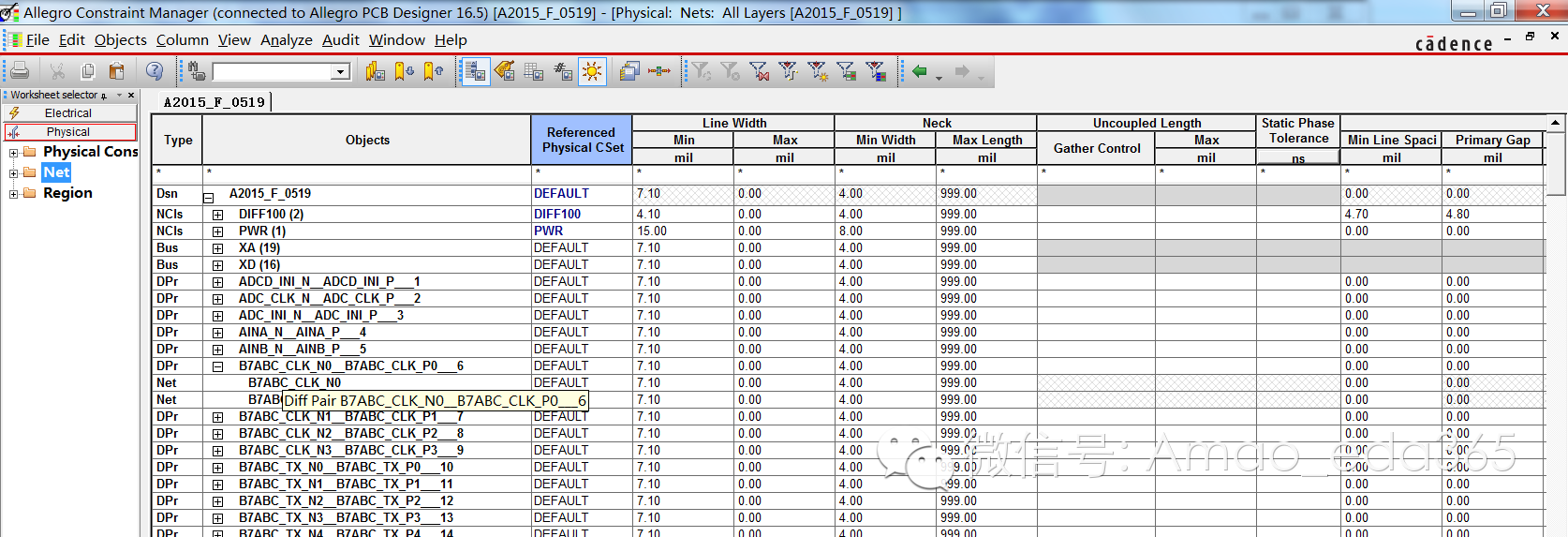The width and height of the screenshot is (1568, 537).
Task: Click the 4.80 primary gap cell
Action: tap(1492, 215)
